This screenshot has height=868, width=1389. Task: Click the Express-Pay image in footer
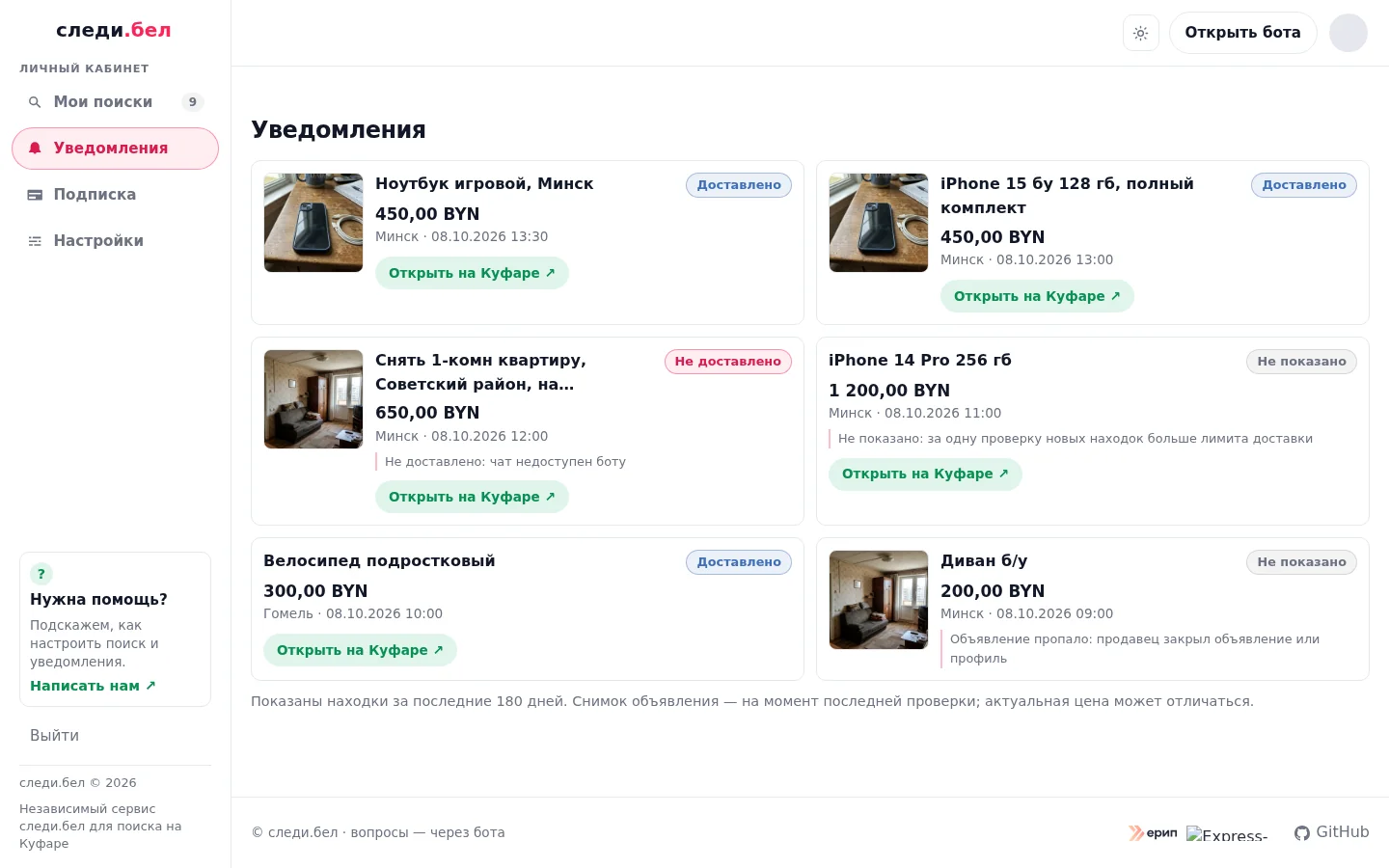(x=1227, y=834)
